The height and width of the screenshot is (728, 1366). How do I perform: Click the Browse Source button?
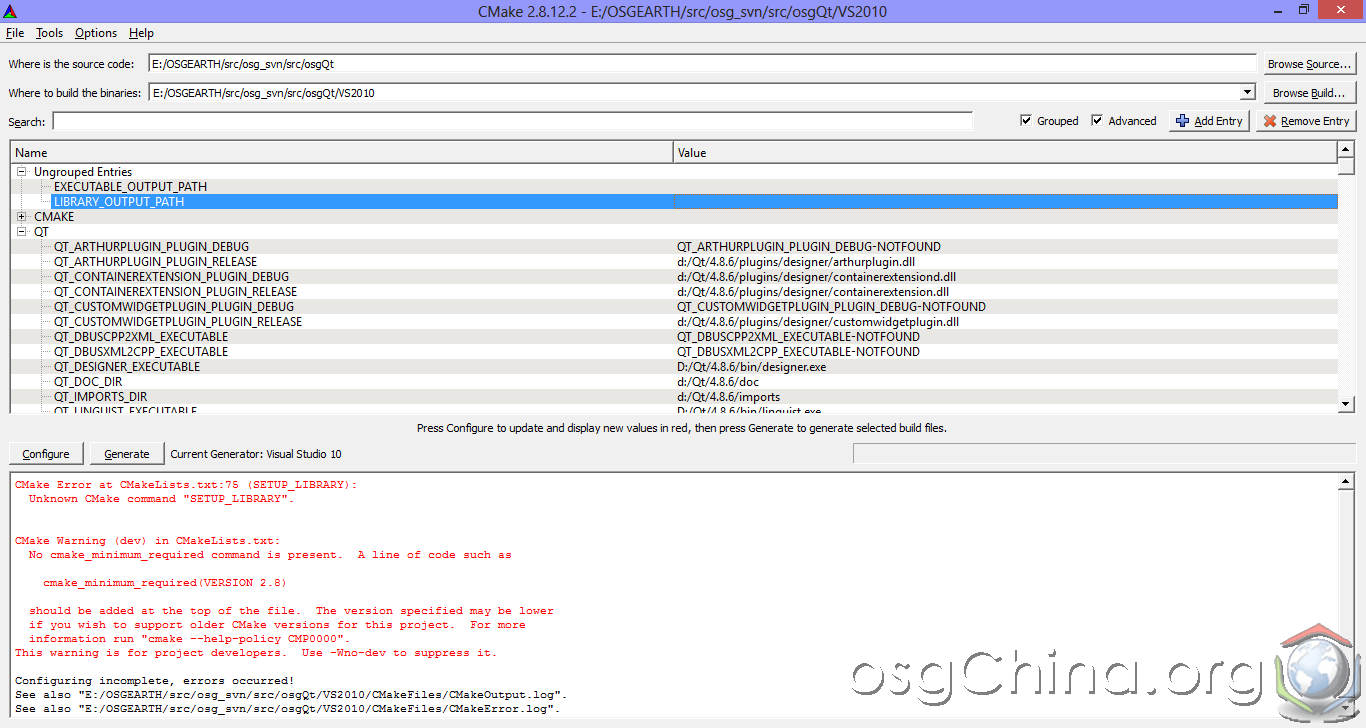pyautogui.click(x=1309, y=64)
